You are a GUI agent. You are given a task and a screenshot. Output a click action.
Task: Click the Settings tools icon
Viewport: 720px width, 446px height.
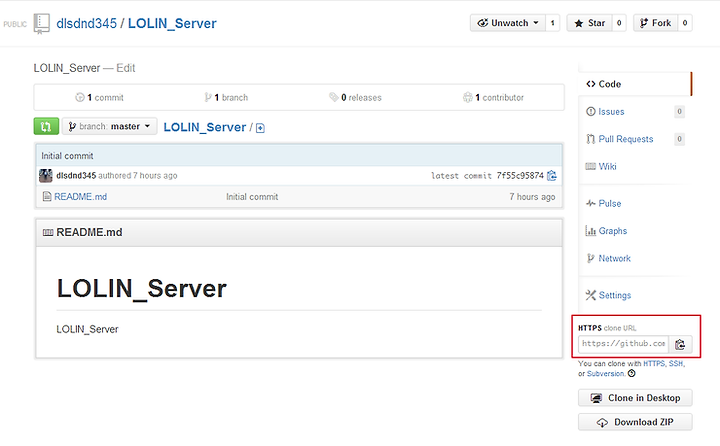pyautogui.click(x=591, y=295)
